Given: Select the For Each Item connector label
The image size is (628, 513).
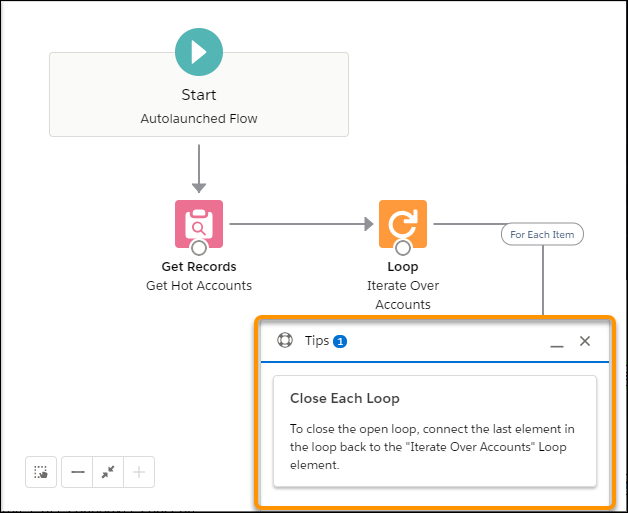Looking at the screenshot, I should (x=542, y=234).
